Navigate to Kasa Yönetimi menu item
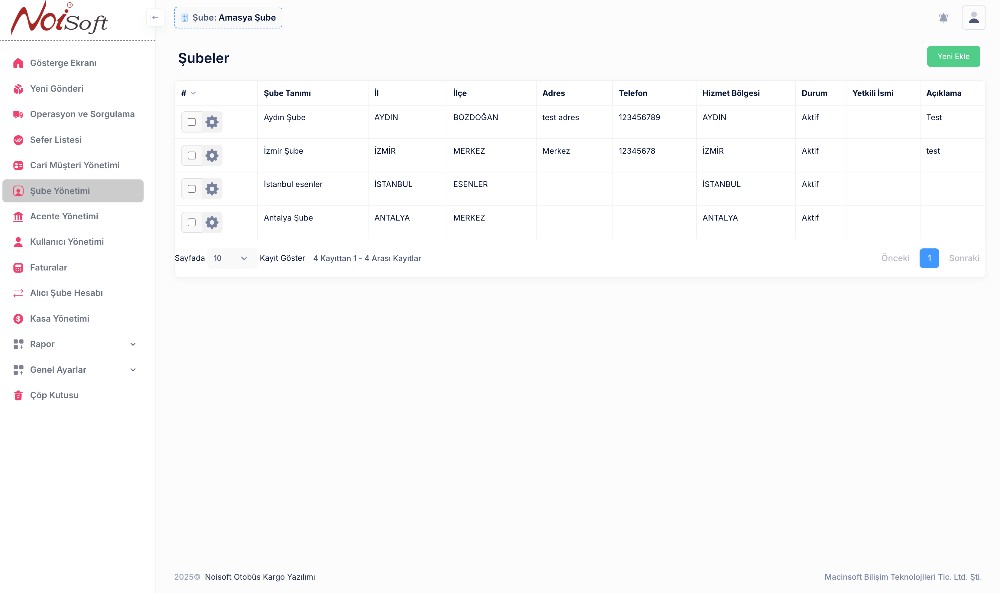The height and width of the screenshot is (593, 1000). 60,319
